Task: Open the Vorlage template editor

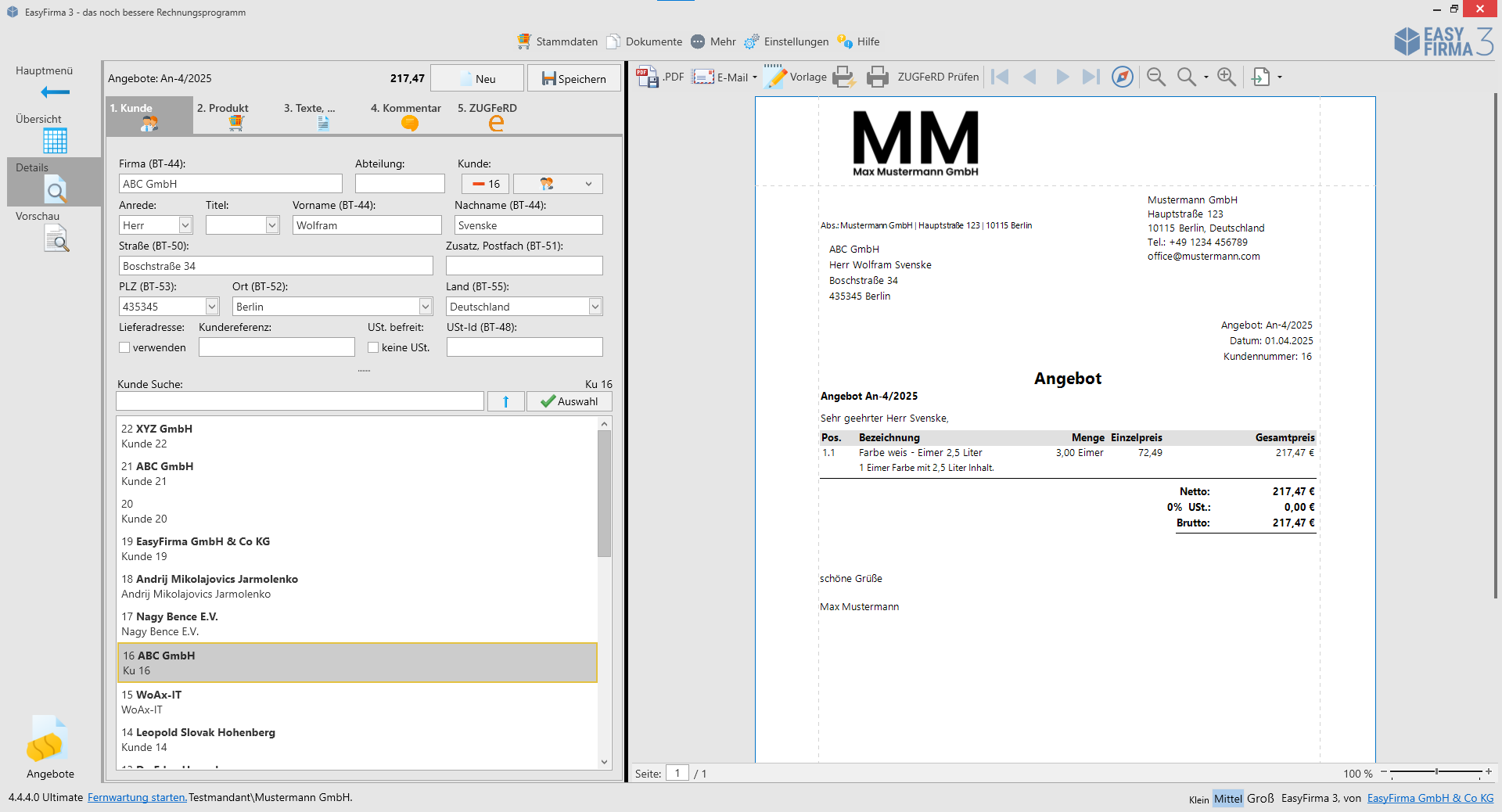Action: tap(795, 77)
